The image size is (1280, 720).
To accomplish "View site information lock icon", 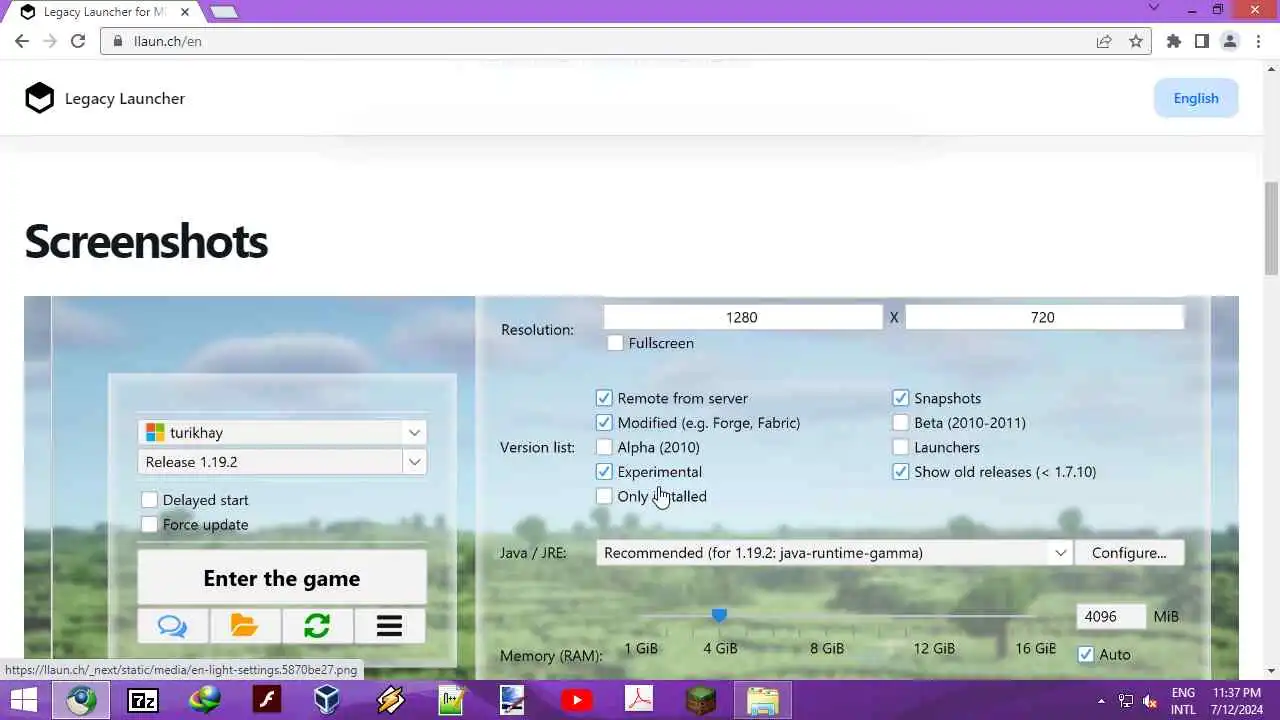I will [x=117, y=41].
